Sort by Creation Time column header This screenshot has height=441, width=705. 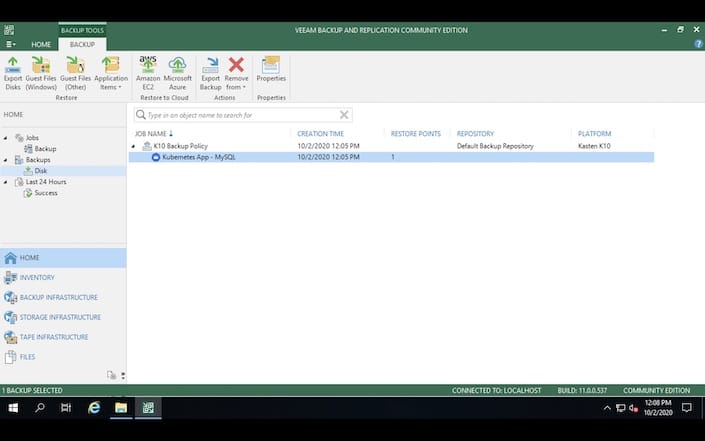click(x=322, y=133)
